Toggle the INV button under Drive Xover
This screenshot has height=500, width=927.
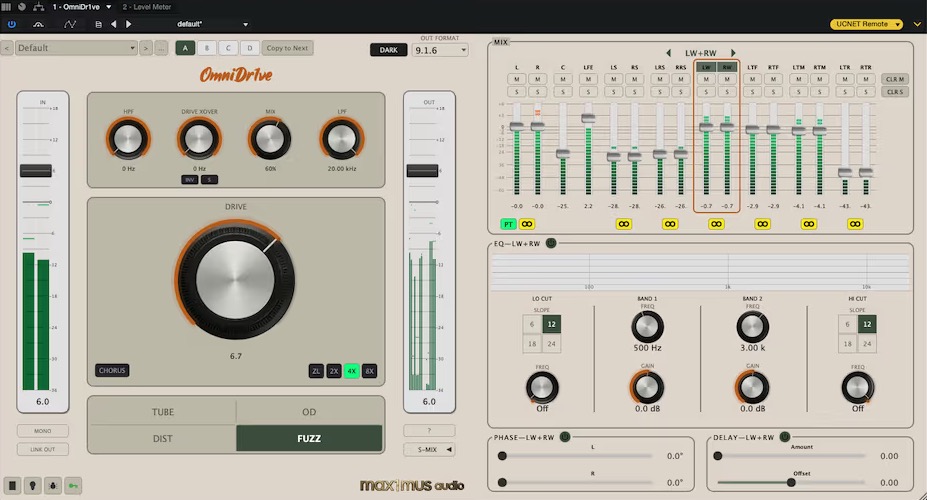click(x=189, y=180)
